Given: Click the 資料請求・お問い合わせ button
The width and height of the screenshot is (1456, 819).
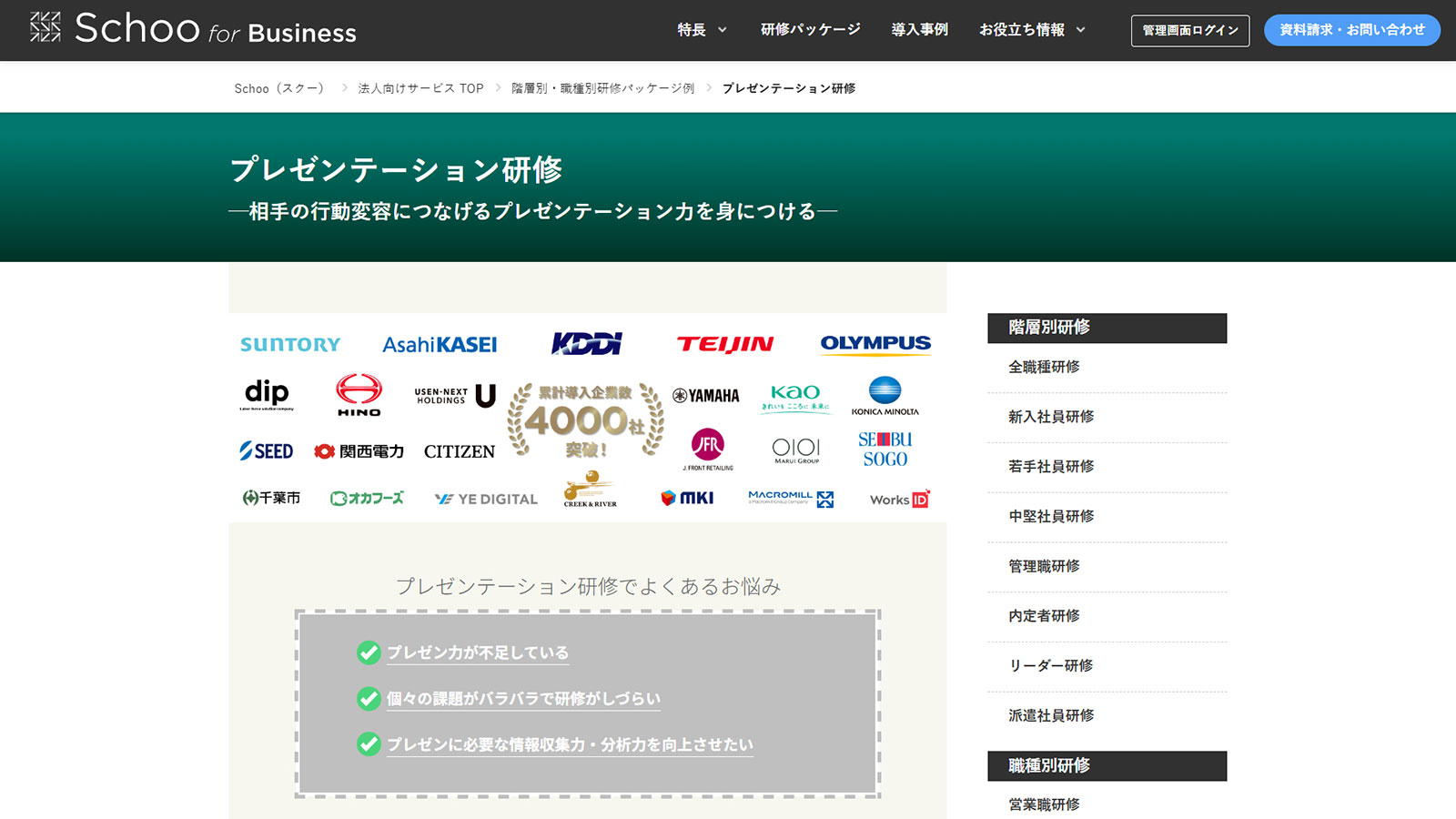Looking at the screenshot, I should pos(1352,30).
